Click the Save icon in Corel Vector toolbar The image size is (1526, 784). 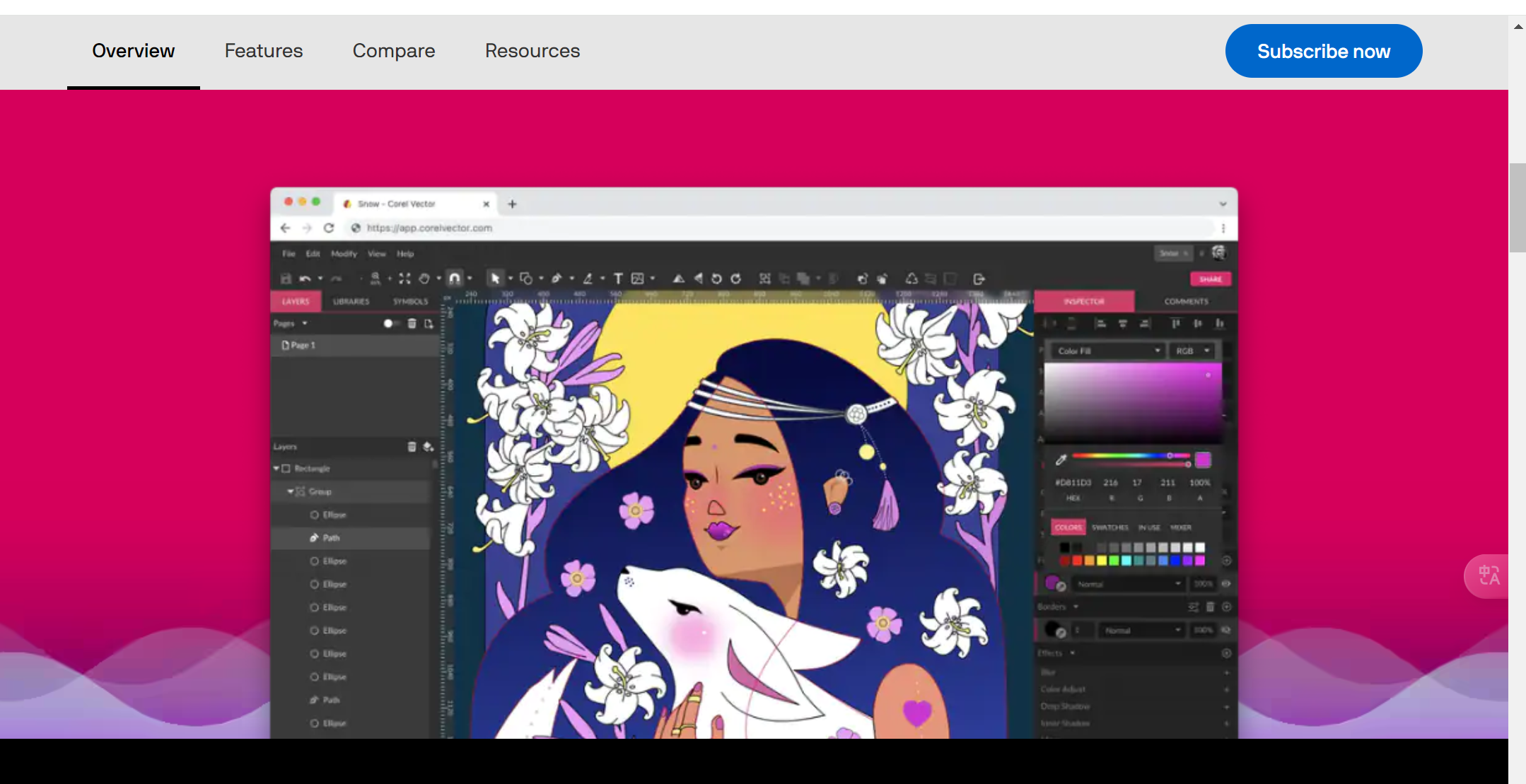click(286, 279)
